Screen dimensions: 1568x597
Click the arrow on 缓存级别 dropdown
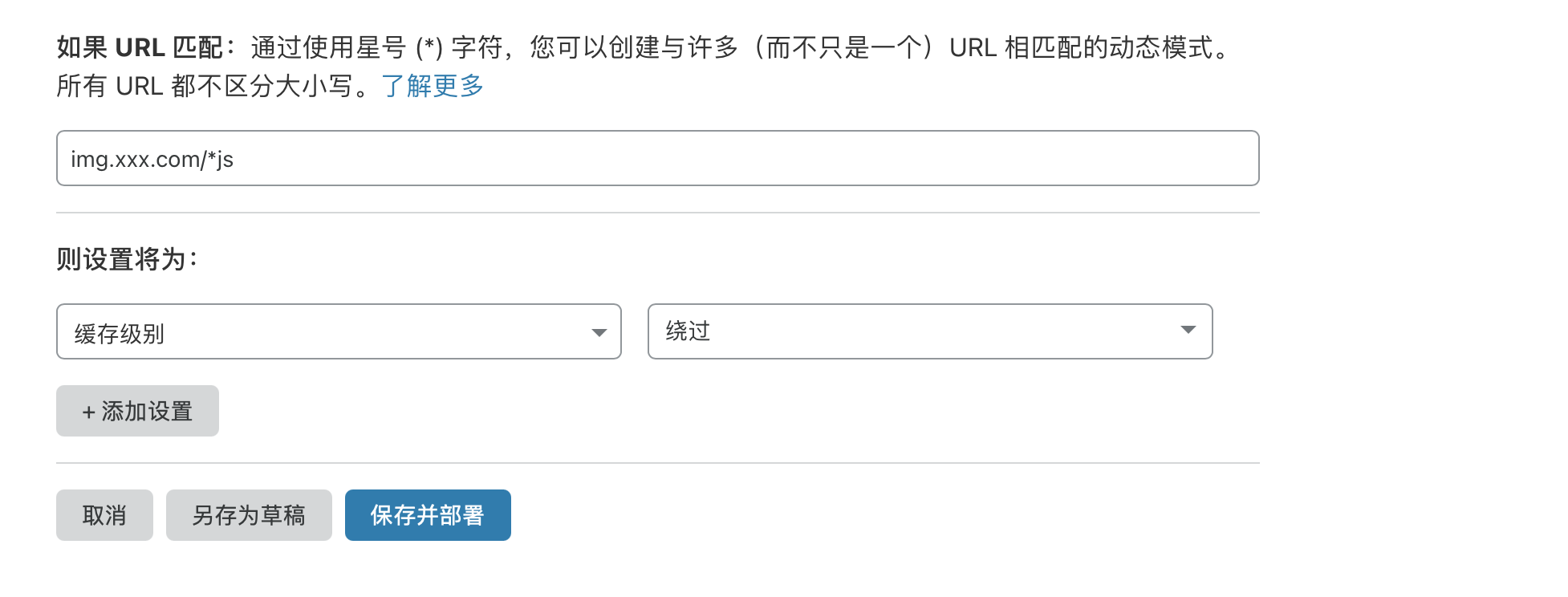click(599, 333)
